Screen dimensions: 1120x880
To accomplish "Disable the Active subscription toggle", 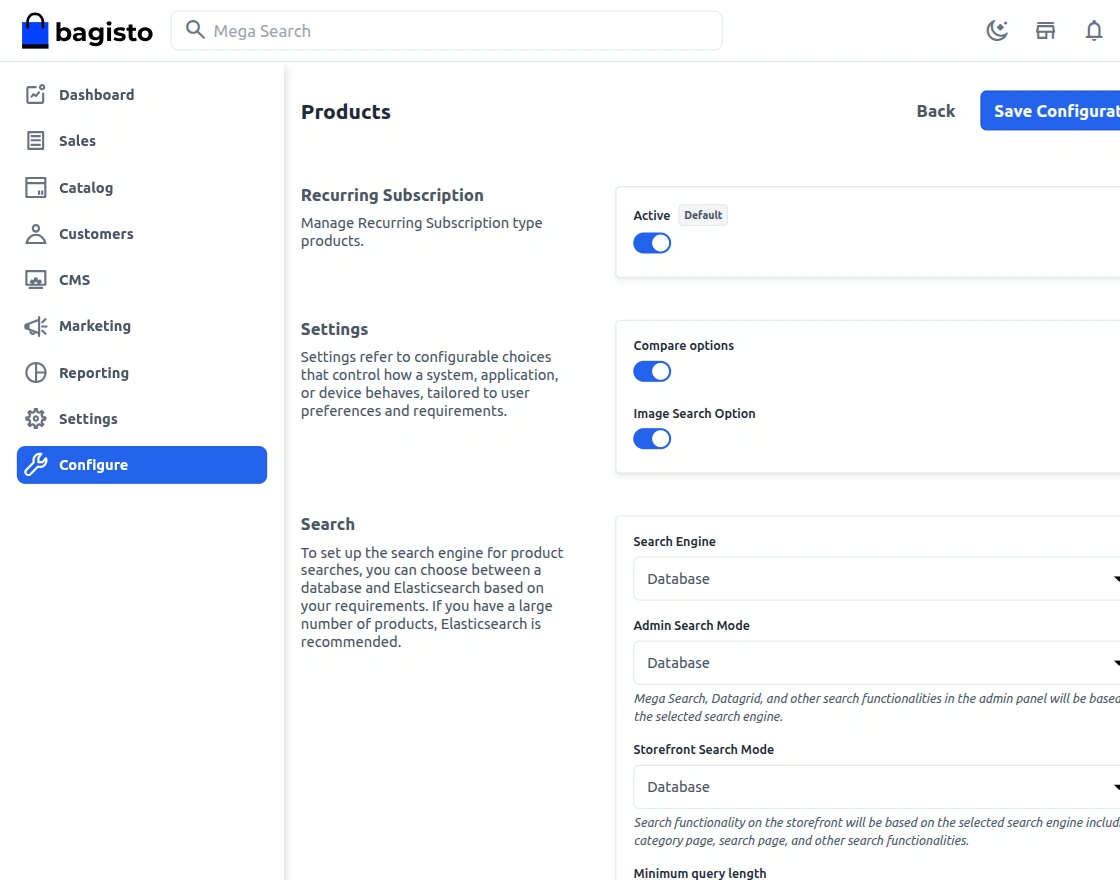I will 652,242.
